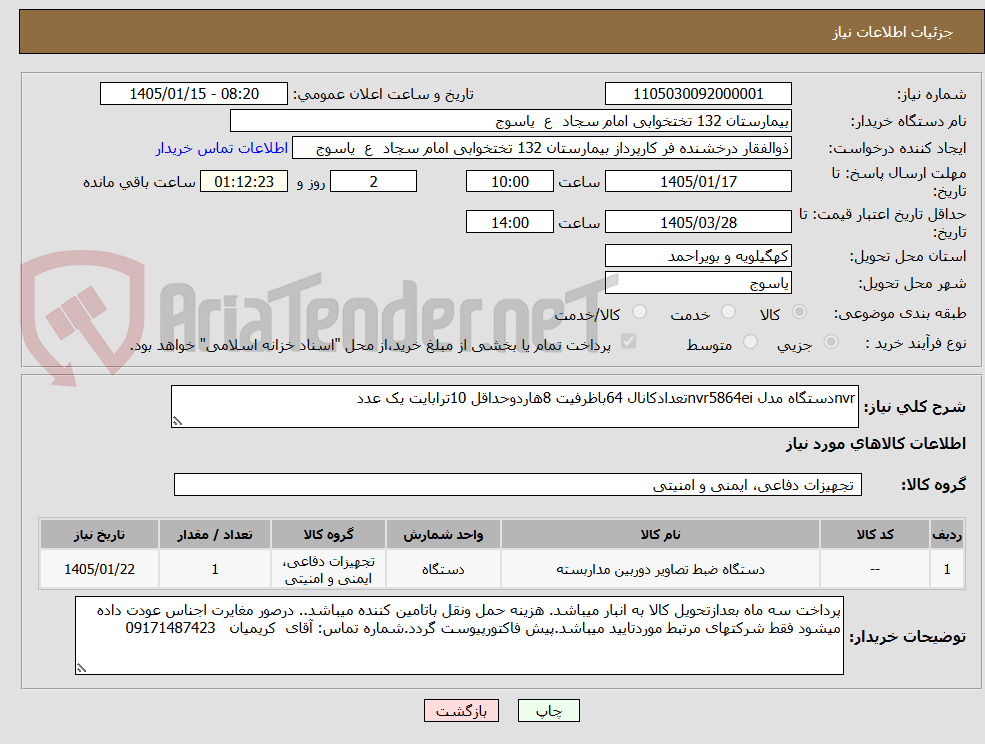The height and width of the screenshot is (744, 985).
Task: Click the unit cell دستگاه in table
Action: [x=443, y=569]
